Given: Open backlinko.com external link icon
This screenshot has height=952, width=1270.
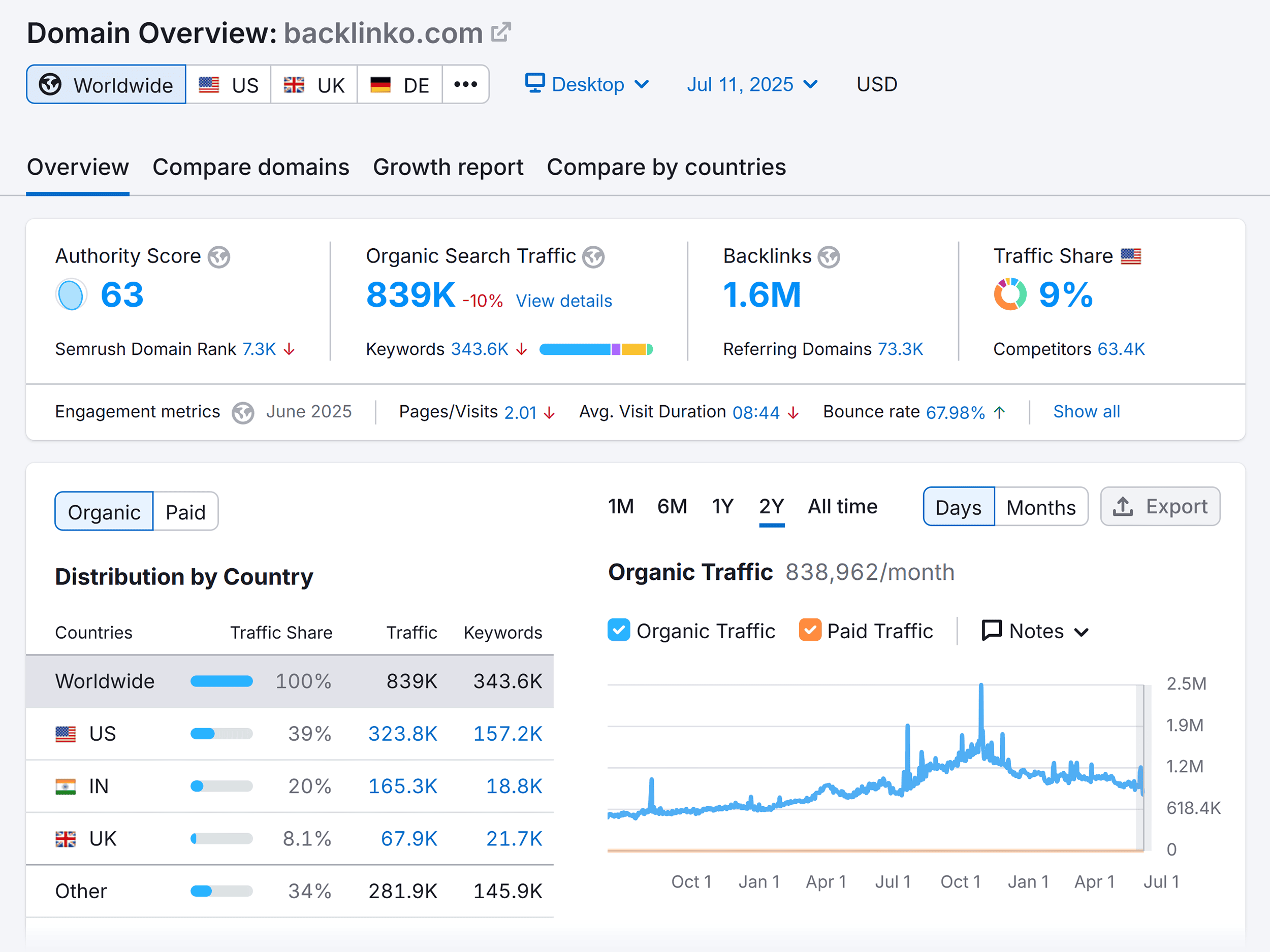Looking at the screenshot, I should [501, 32].
